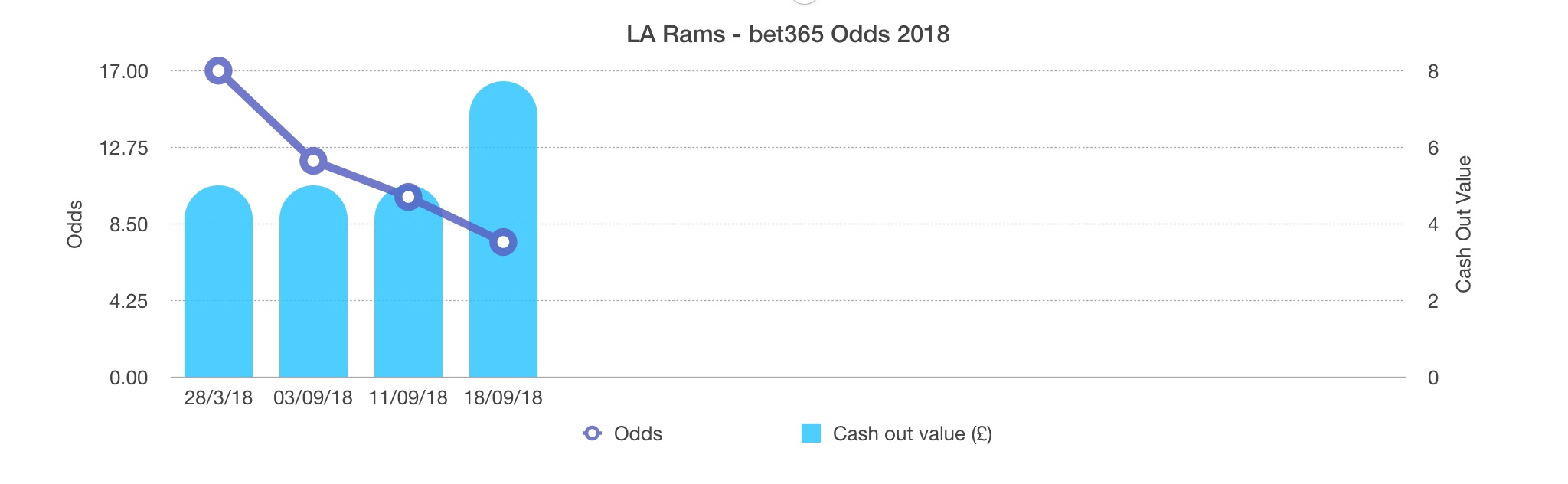Viewport: 1568px width, 484px height.
Task: Click the 17.00 tick label on Odds axis
Action: [123, 72]
